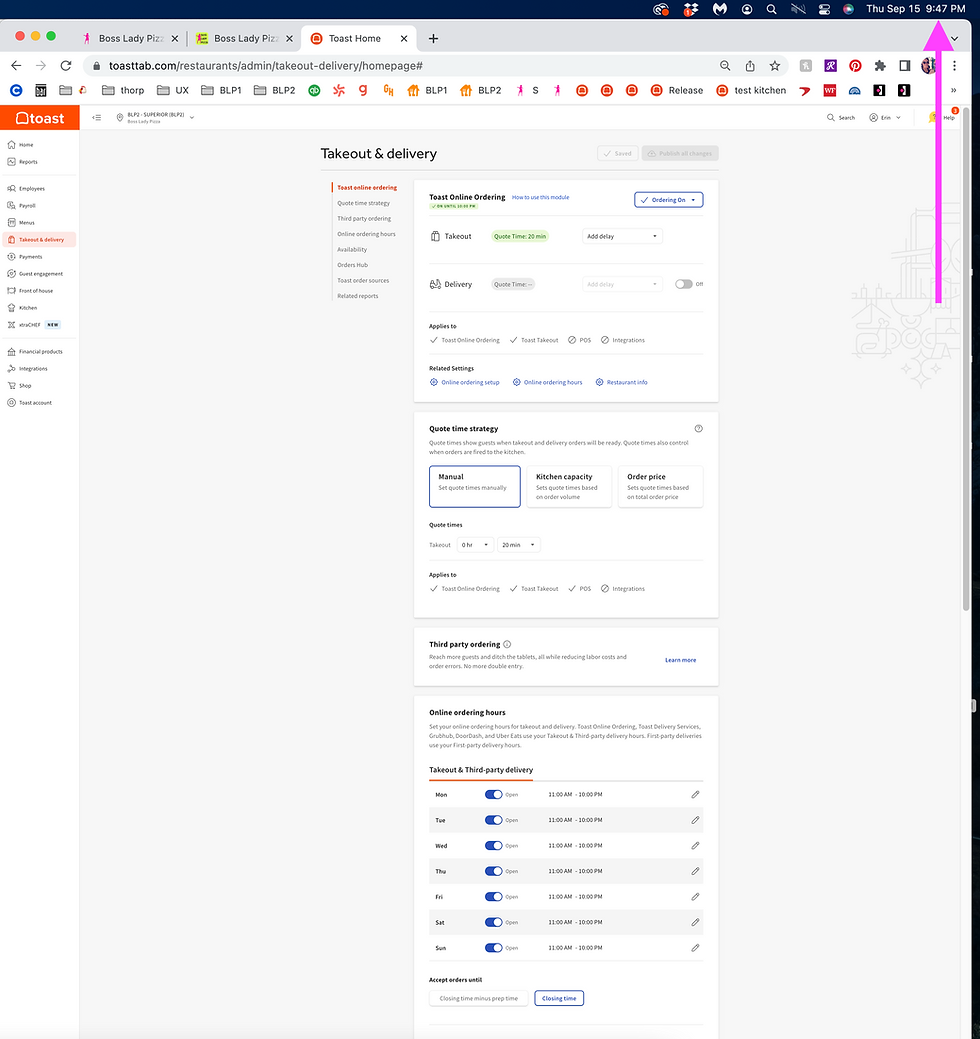Edit Sunday hours with the pencil icon
980x1039 pixels.
(695, 948)
